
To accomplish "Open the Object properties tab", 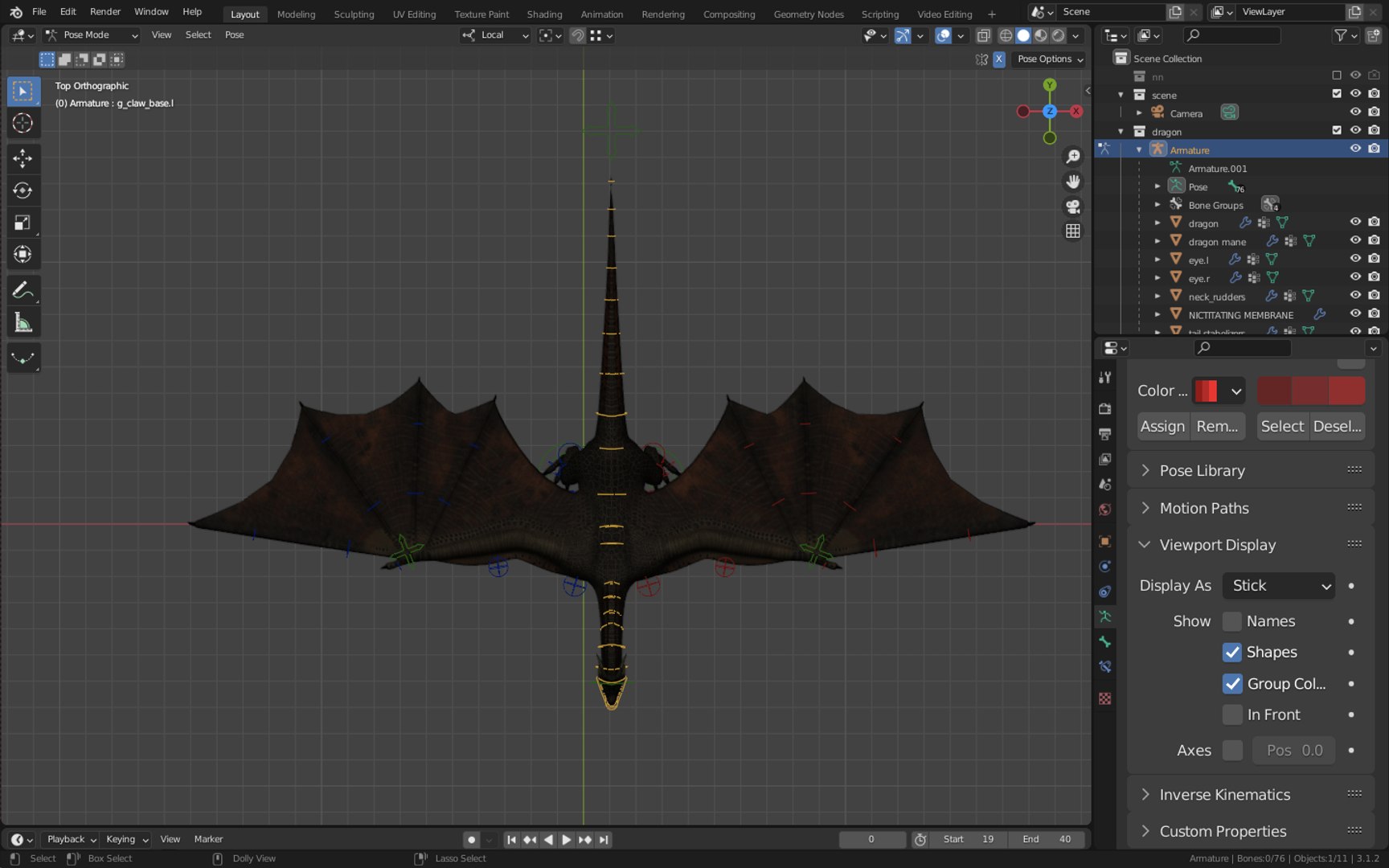I will click(1105, 541).
